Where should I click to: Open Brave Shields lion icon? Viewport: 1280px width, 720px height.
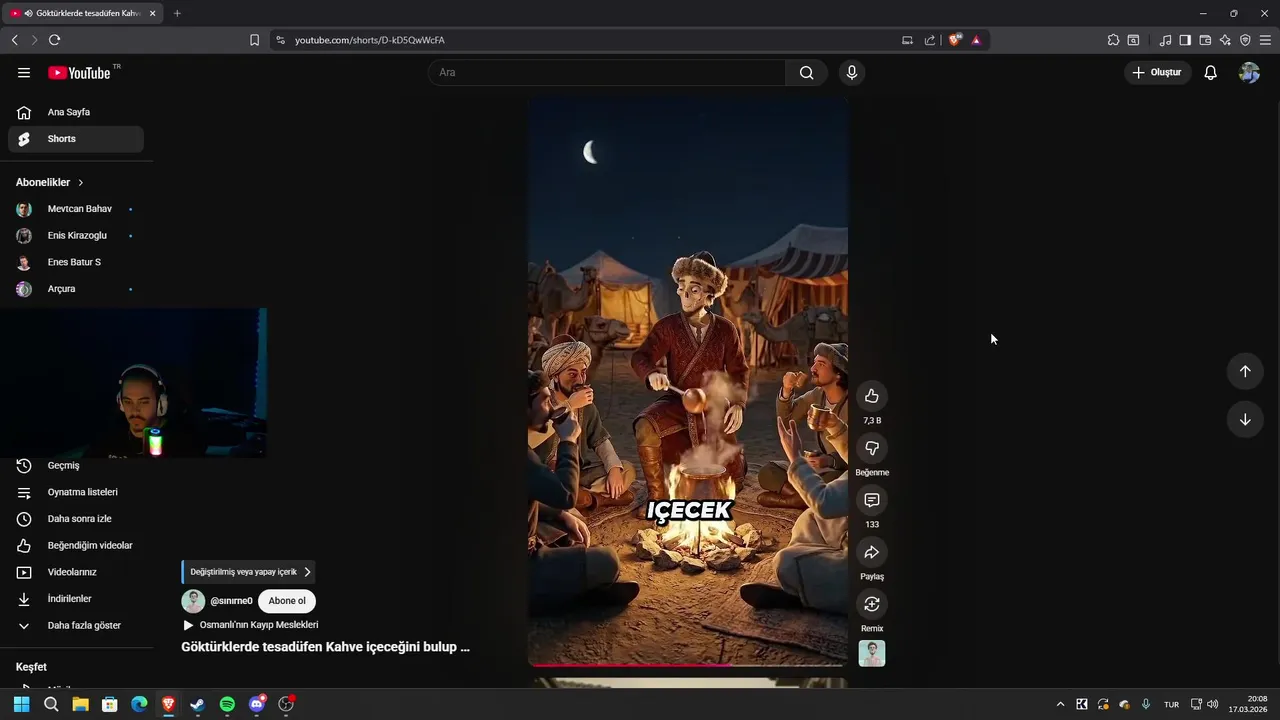click(955, 40)
